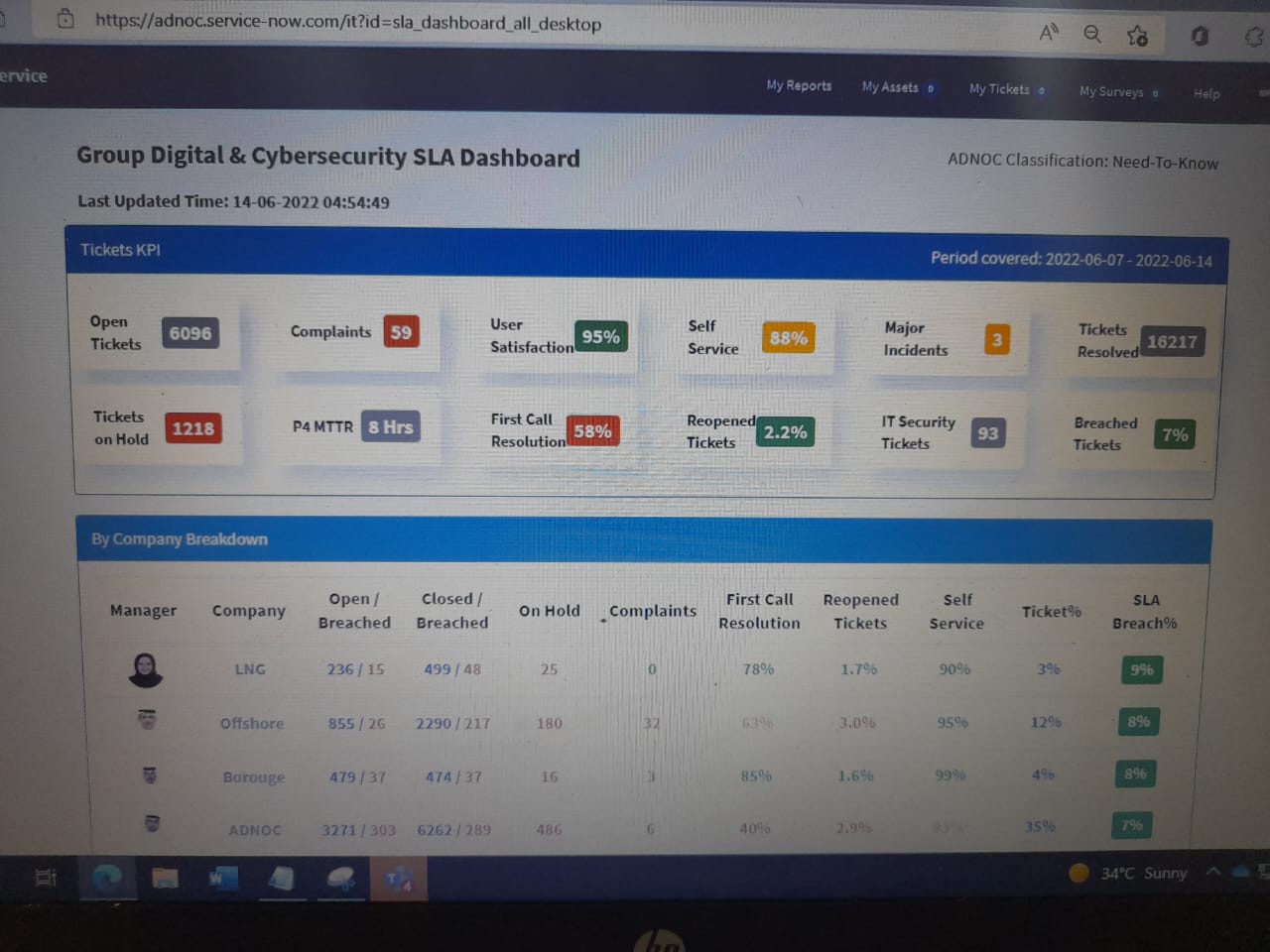Expand the system tray hidden icons chevron
This screenshot has width=1270, height=952.
coord(1212,872)
